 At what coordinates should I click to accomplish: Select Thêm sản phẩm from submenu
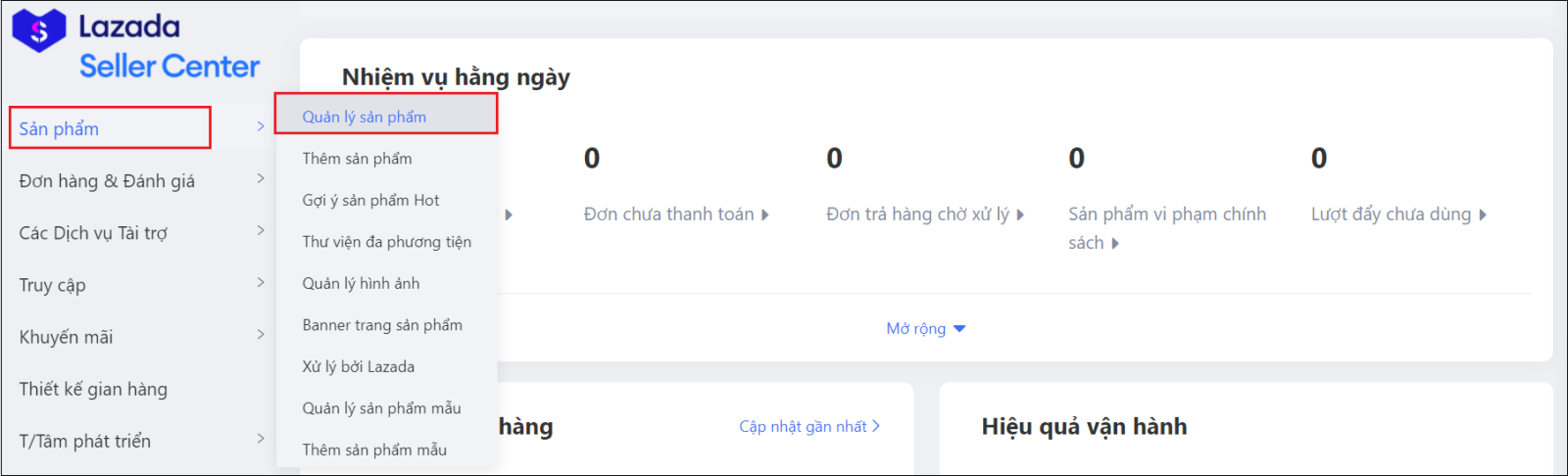pos(357,159)
